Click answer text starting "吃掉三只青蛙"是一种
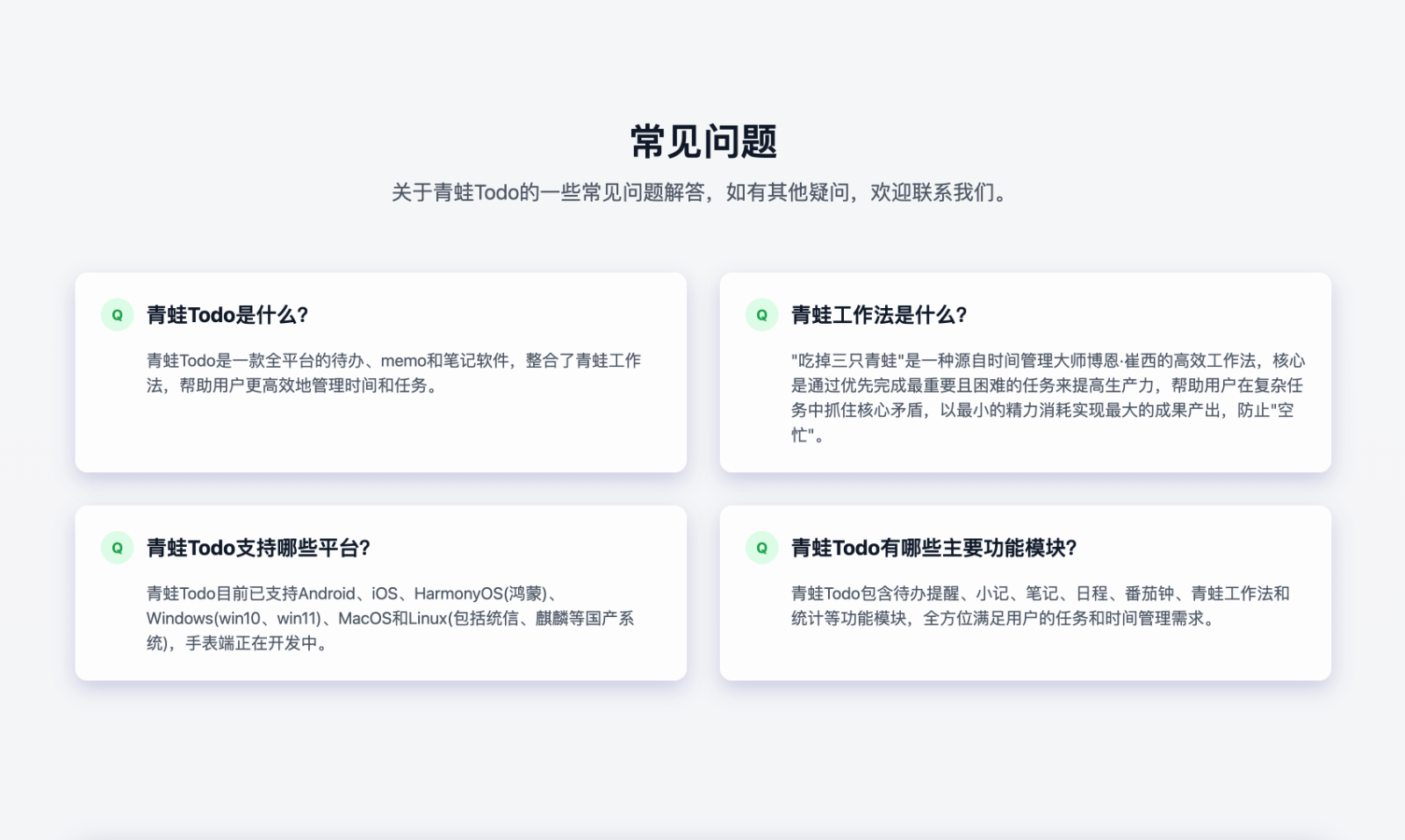 click(1048, 398)
